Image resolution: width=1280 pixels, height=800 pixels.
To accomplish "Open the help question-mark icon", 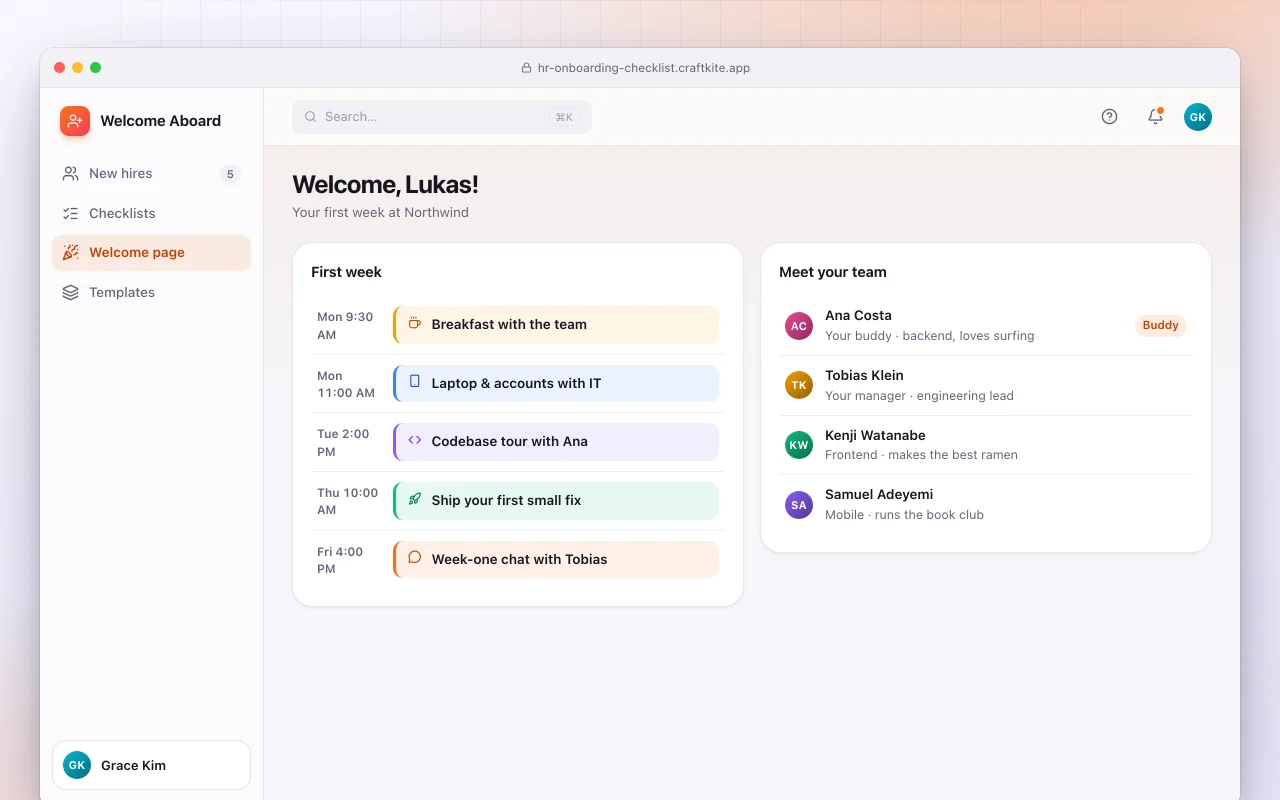I will [1109, 117].
